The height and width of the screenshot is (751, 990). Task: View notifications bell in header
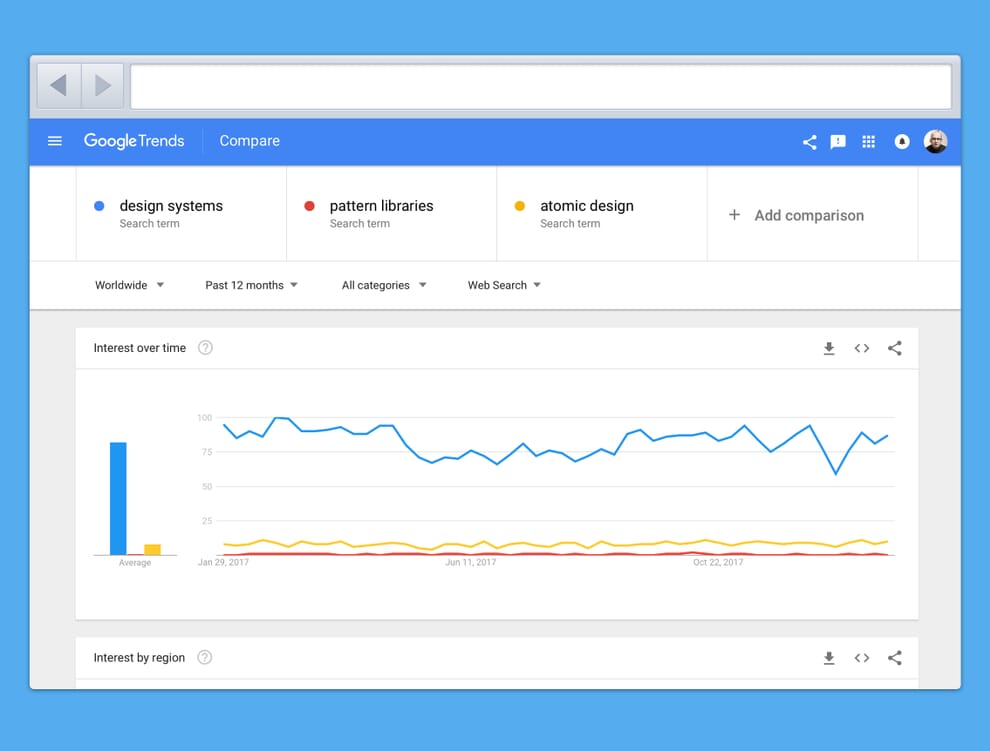click(902, 142)
